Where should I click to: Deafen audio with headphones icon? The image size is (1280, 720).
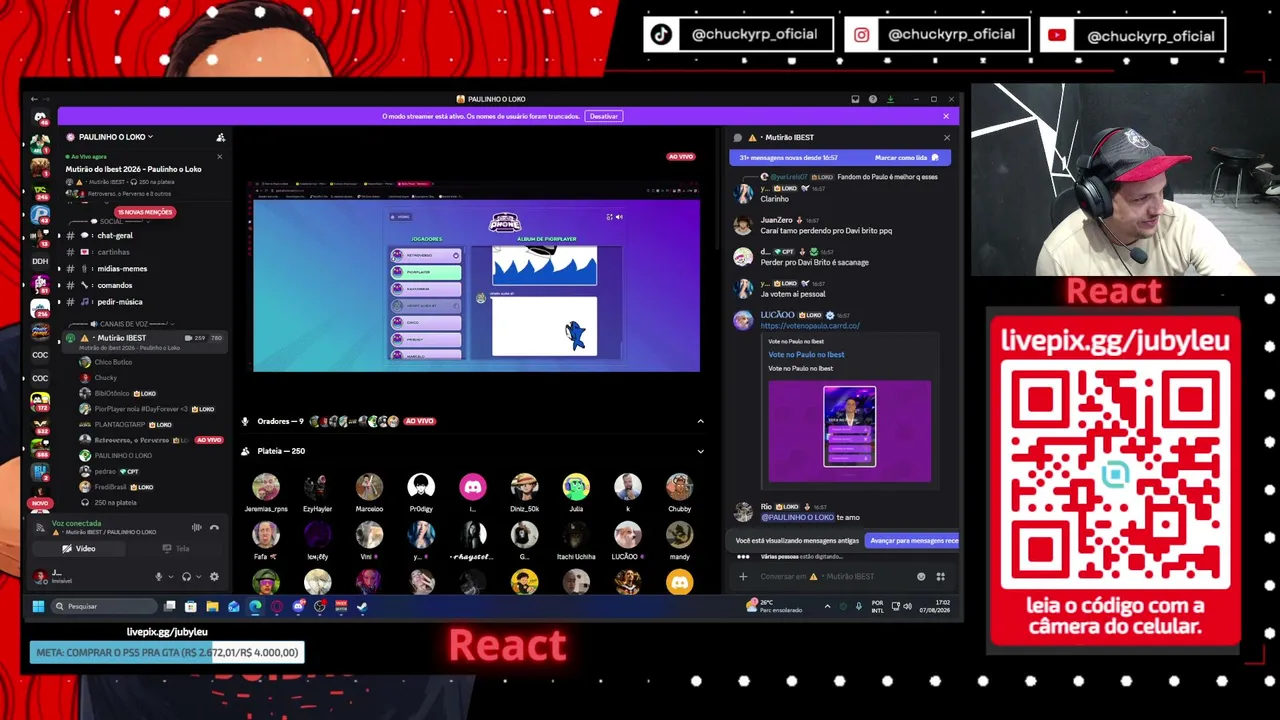[186, 577]
